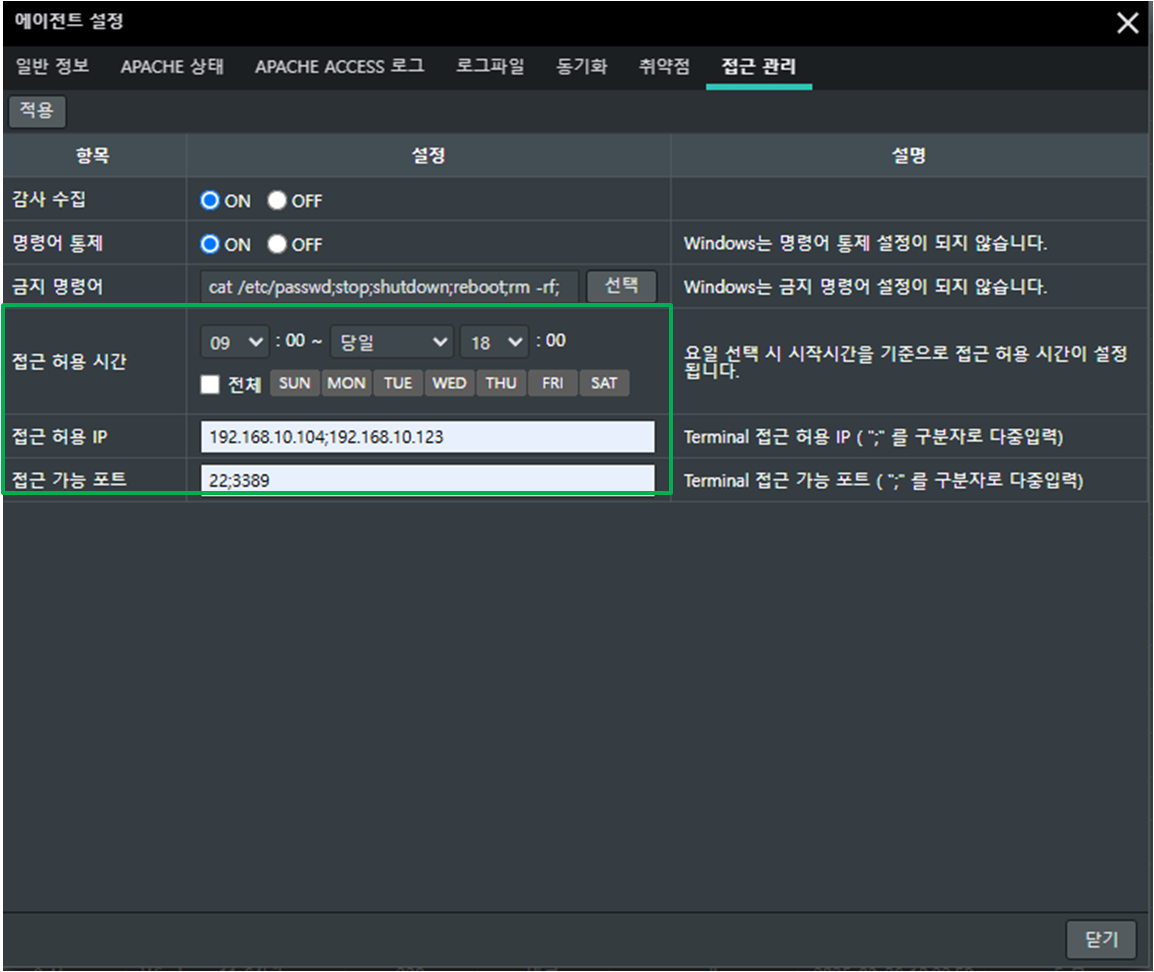
Task: Open the APACHE 상태 tab
Action: tap(172, 67)
